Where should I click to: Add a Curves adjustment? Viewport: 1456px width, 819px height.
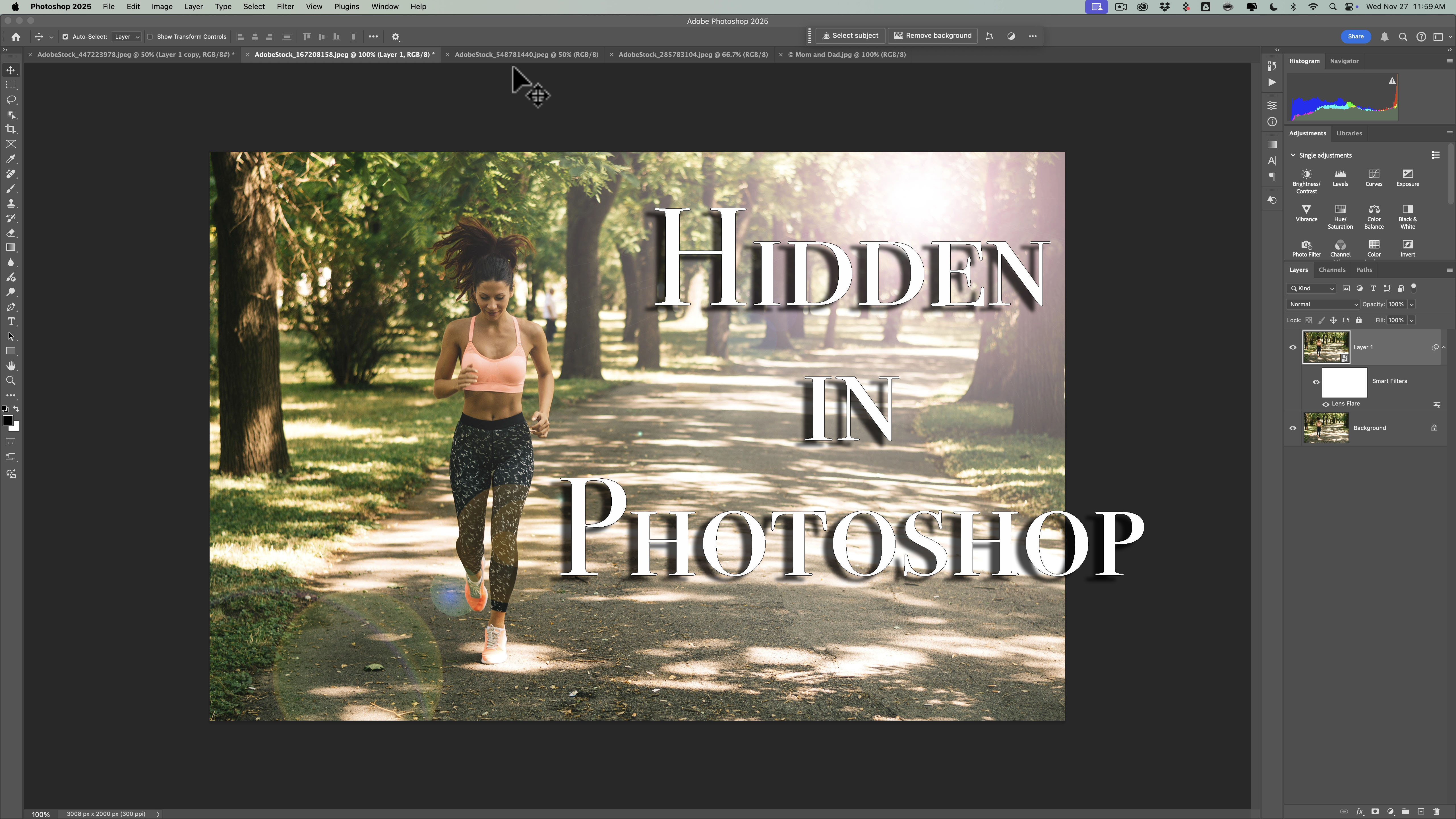1374,177
